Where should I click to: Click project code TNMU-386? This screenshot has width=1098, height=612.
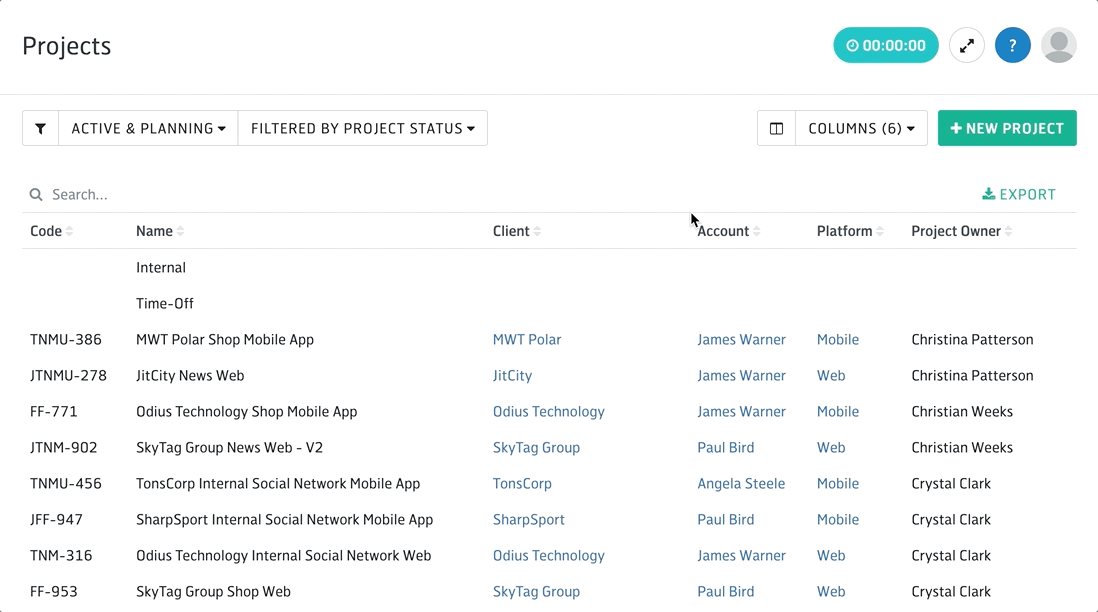[66, 340]
